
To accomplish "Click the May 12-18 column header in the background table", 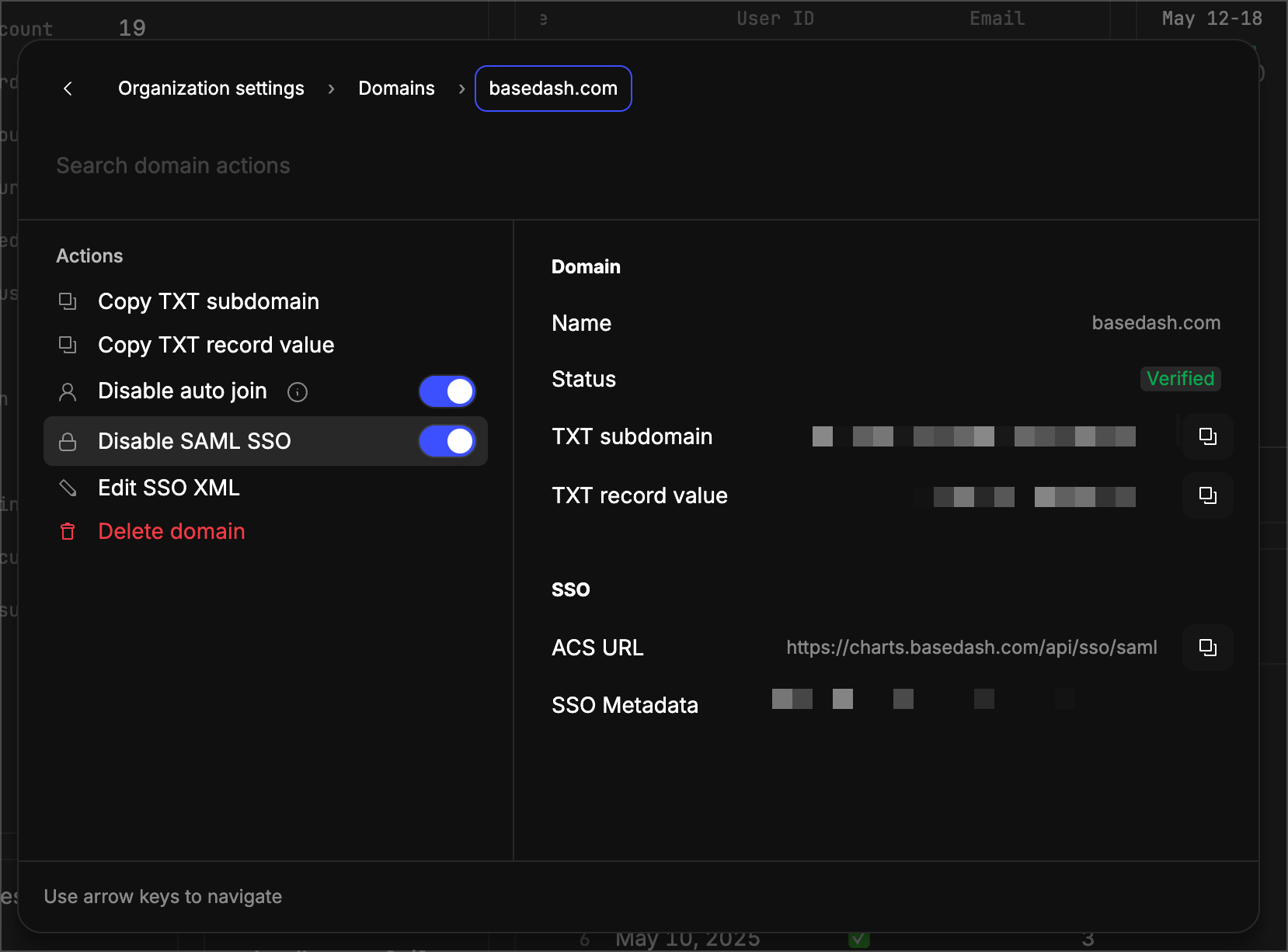I will (x=1212, y=19).
